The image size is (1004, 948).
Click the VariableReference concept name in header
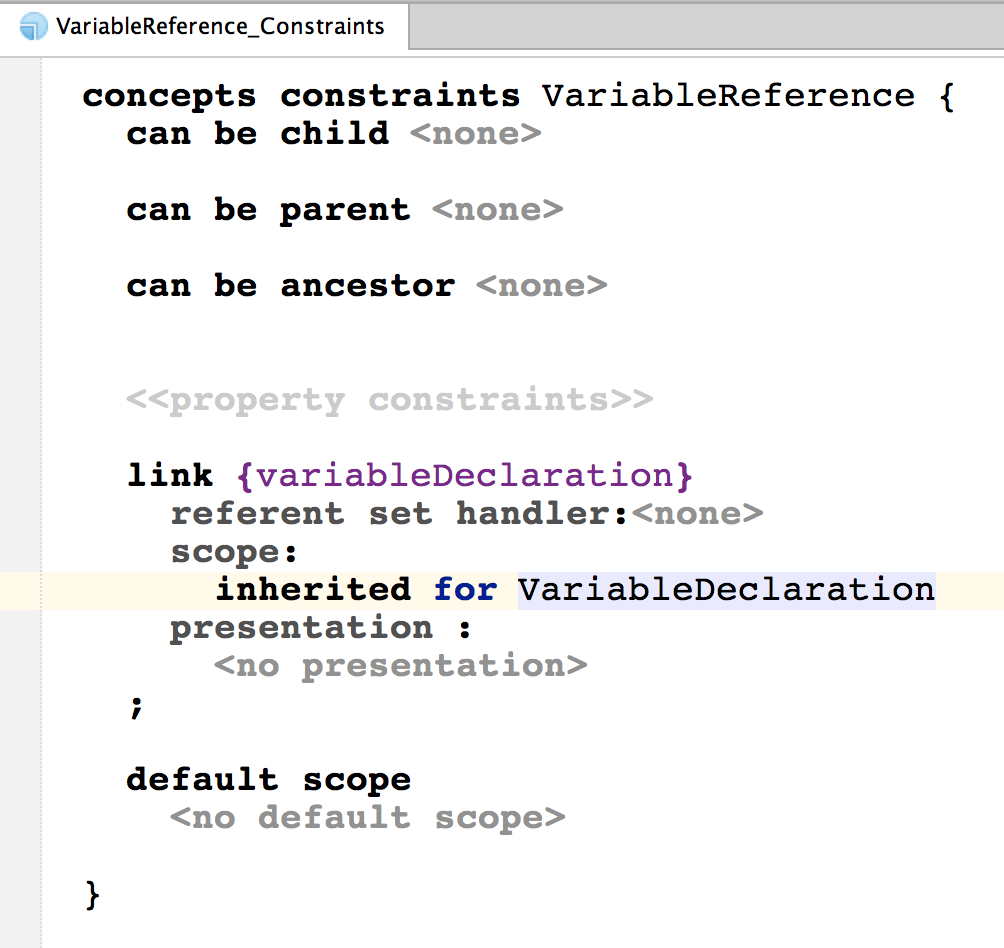pyautogui.click(x=728, y=96)
